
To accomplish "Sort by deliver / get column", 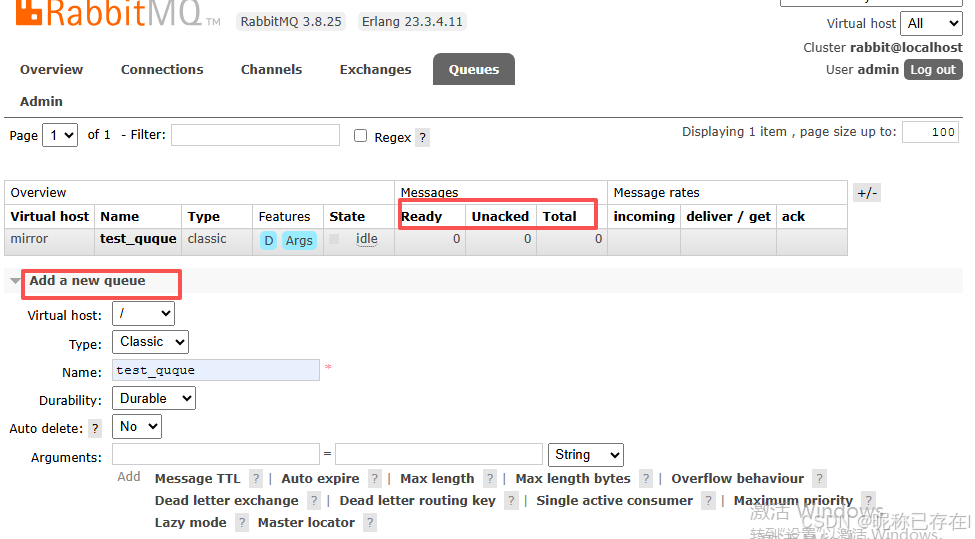I will click(728, 216).
